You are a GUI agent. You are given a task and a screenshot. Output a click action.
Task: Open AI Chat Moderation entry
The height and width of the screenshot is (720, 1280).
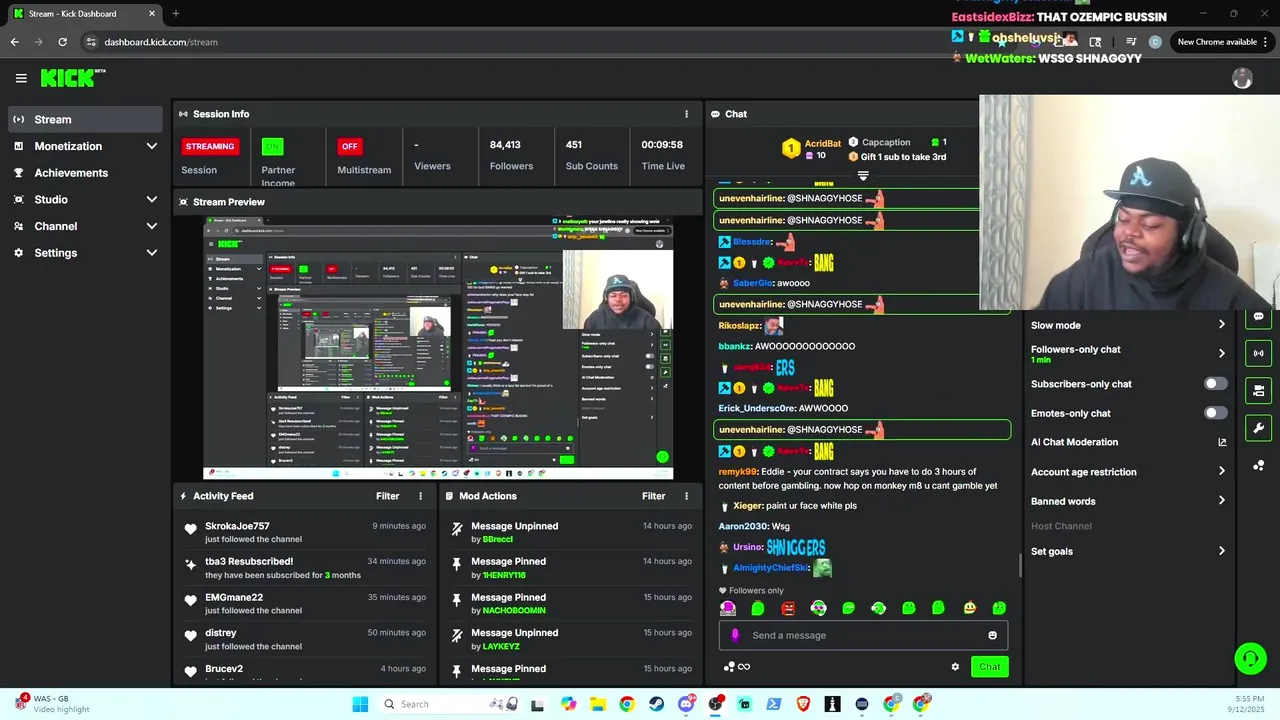(1128, 442)
